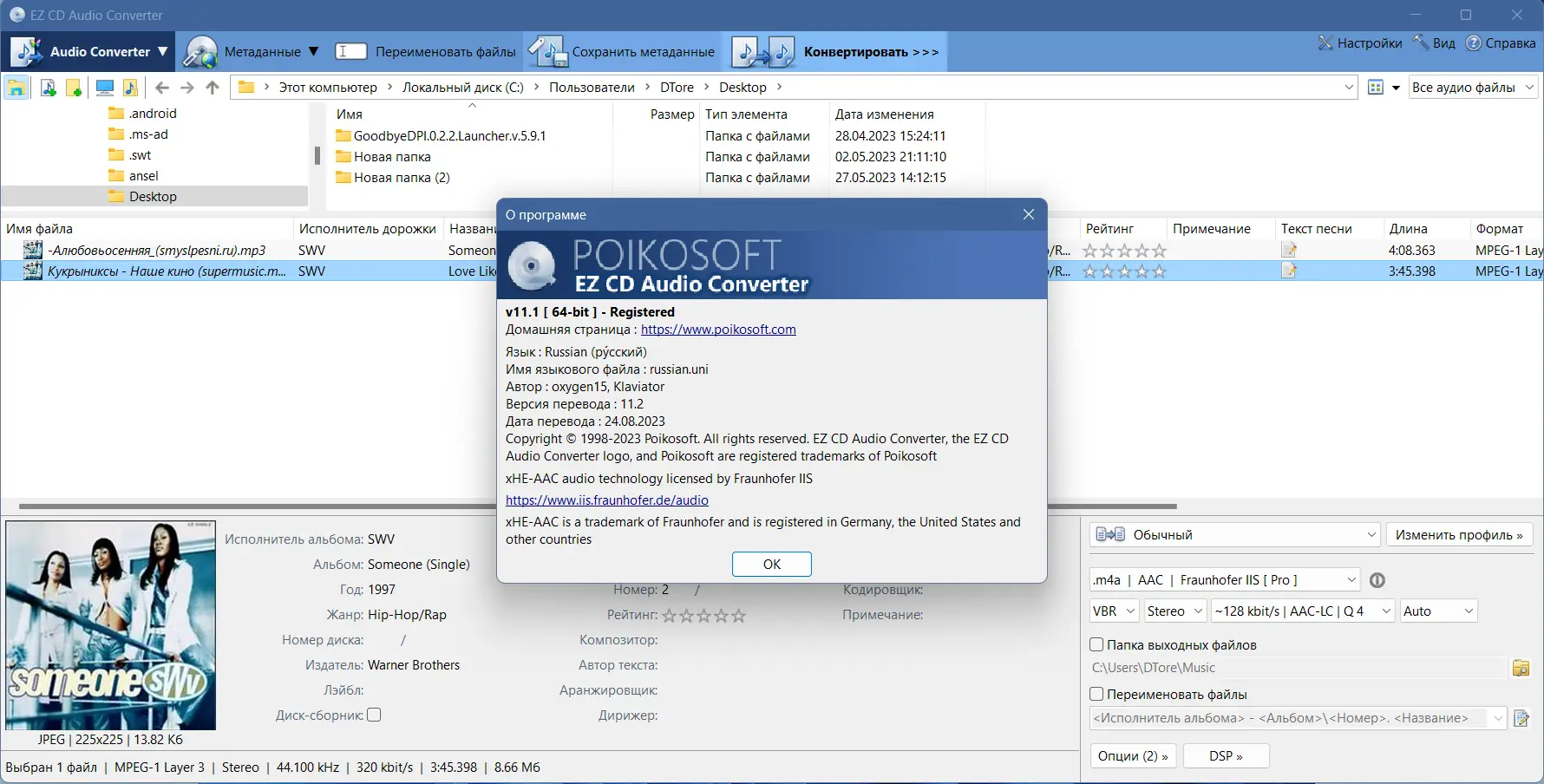Image resolution: width=1544 pixels, height=784 pixels.
Task: Sort by Дата изменения column header
Action: coord(885,114)
